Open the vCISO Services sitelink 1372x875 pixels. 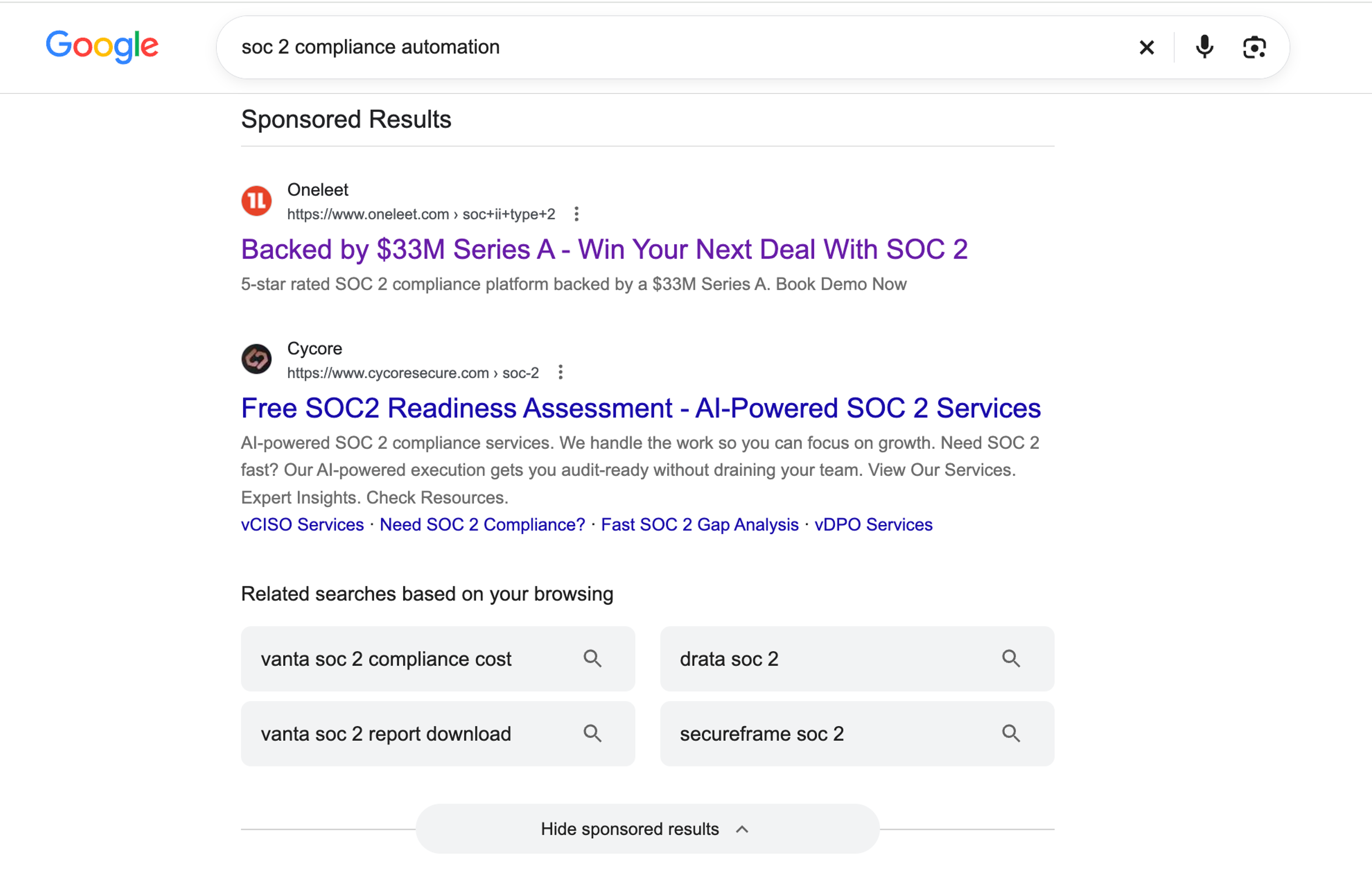(x=303, y=524)
